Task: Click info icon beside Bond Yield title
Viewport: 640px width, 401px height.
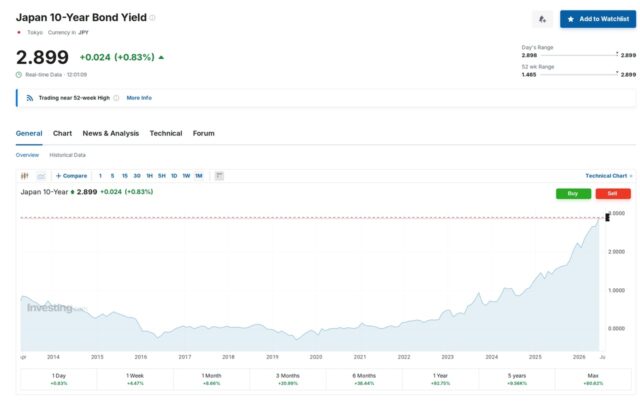Action: [152, 18]
